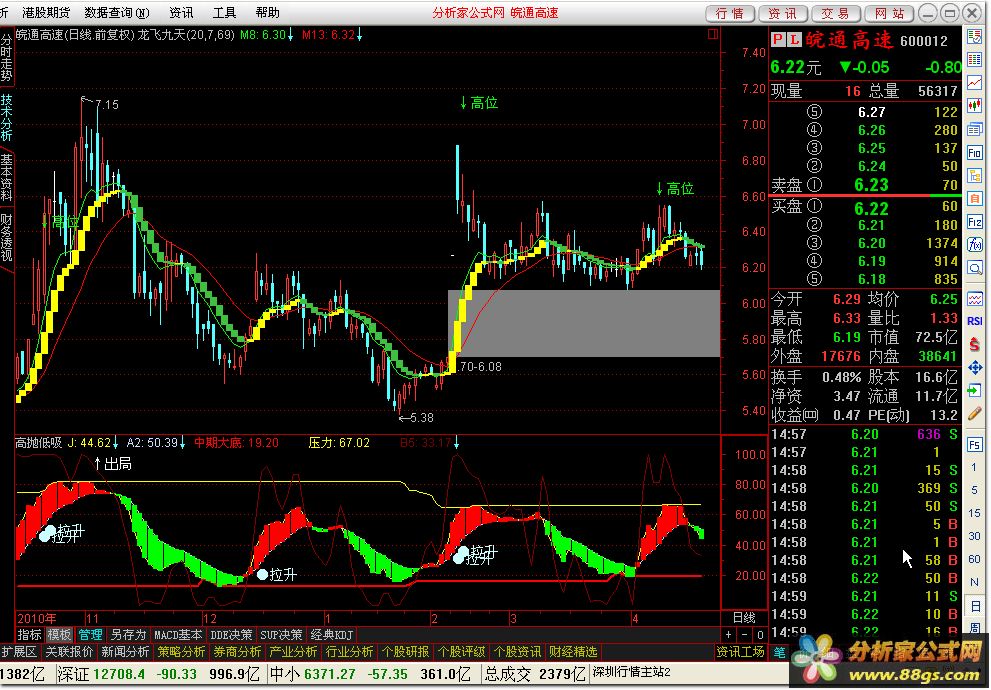
Task: Select the 指标 tab
Action: click(x=30, y=634)
